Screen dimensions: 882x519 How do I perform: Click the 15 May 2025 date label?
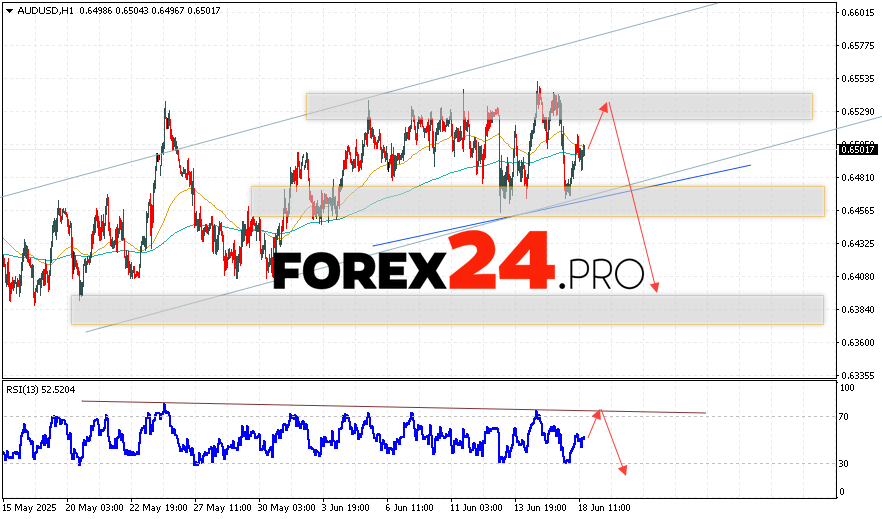tap(28, 507)
